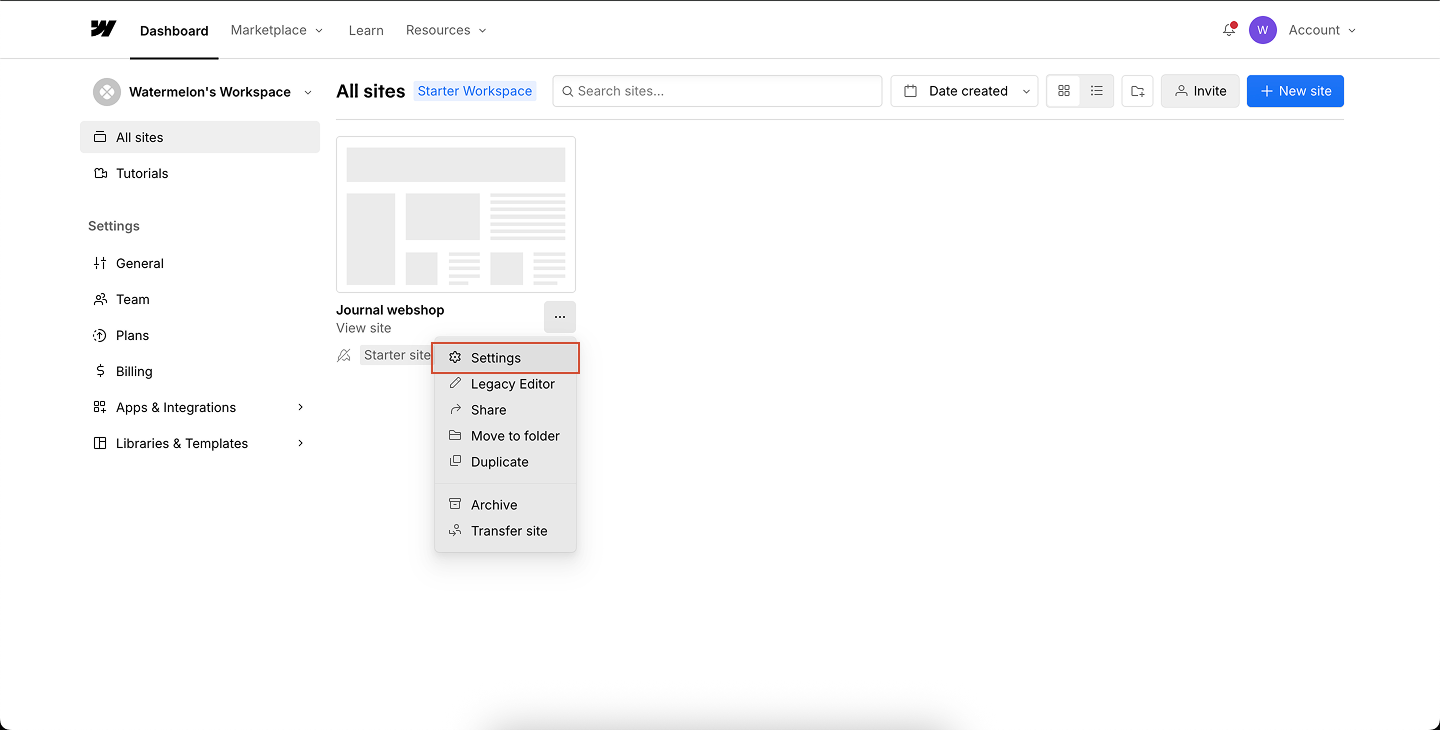Choose Move to folder menu item

(505, 436)
